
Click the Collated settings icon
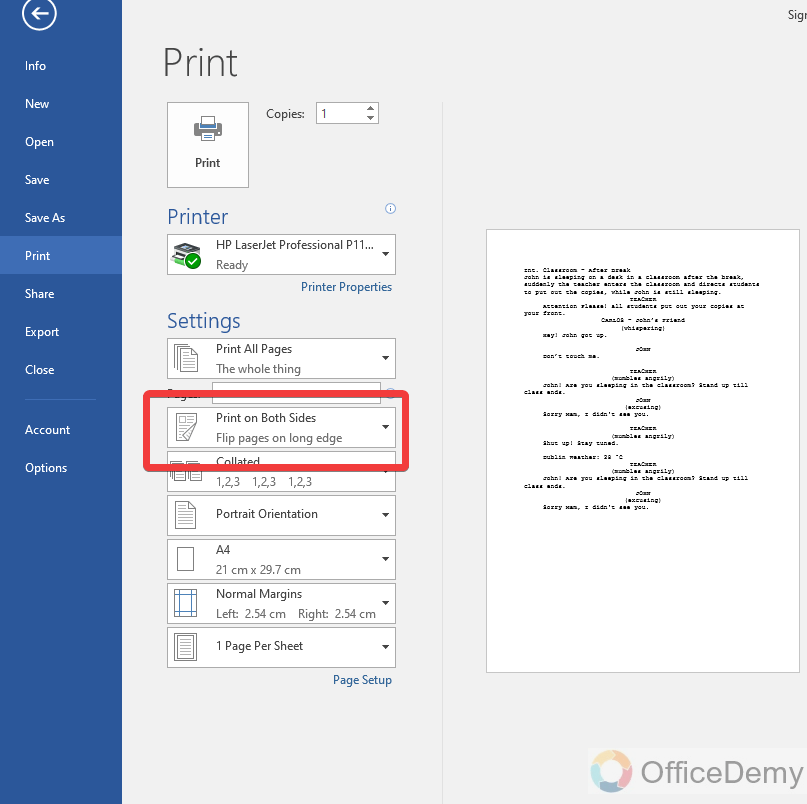(185, 470)
